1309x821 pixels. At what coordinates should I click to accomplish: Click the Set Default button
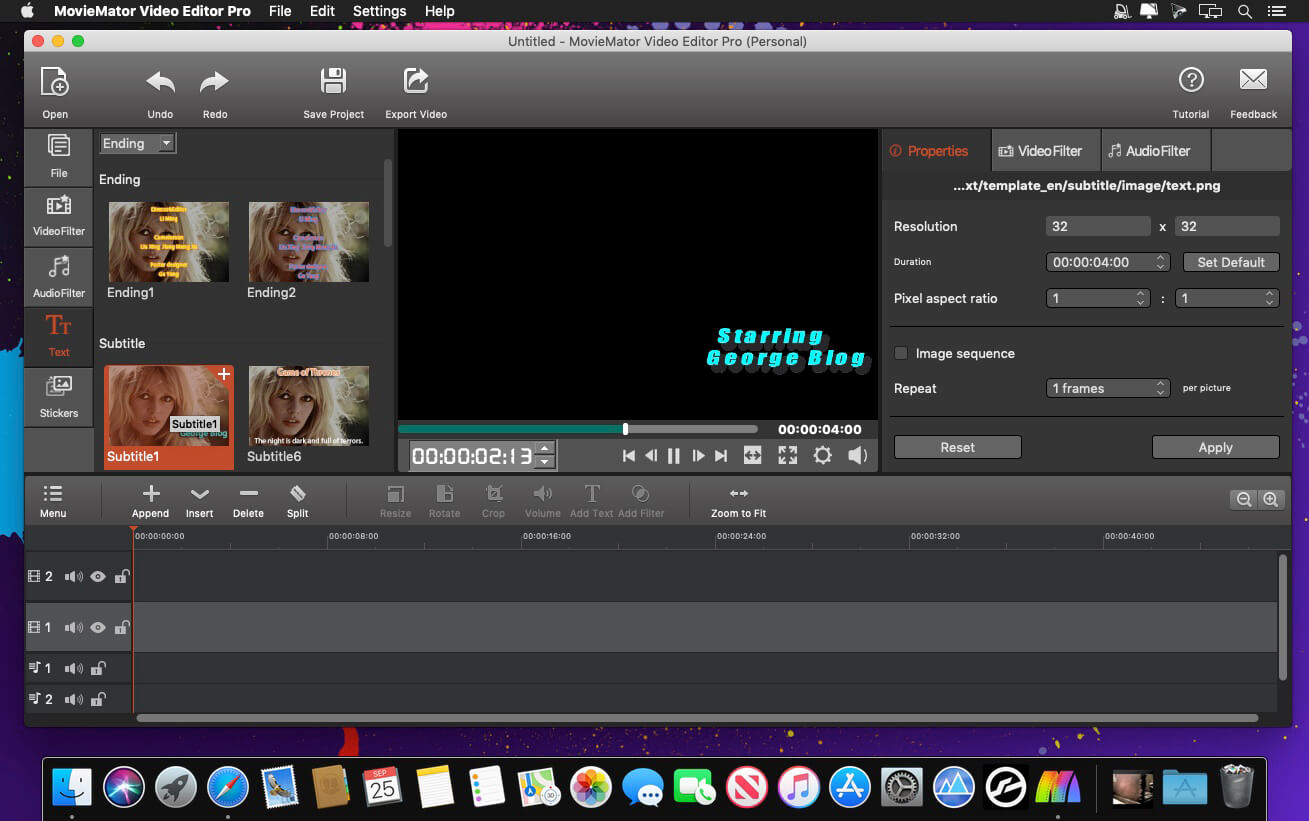(1231, 262)
